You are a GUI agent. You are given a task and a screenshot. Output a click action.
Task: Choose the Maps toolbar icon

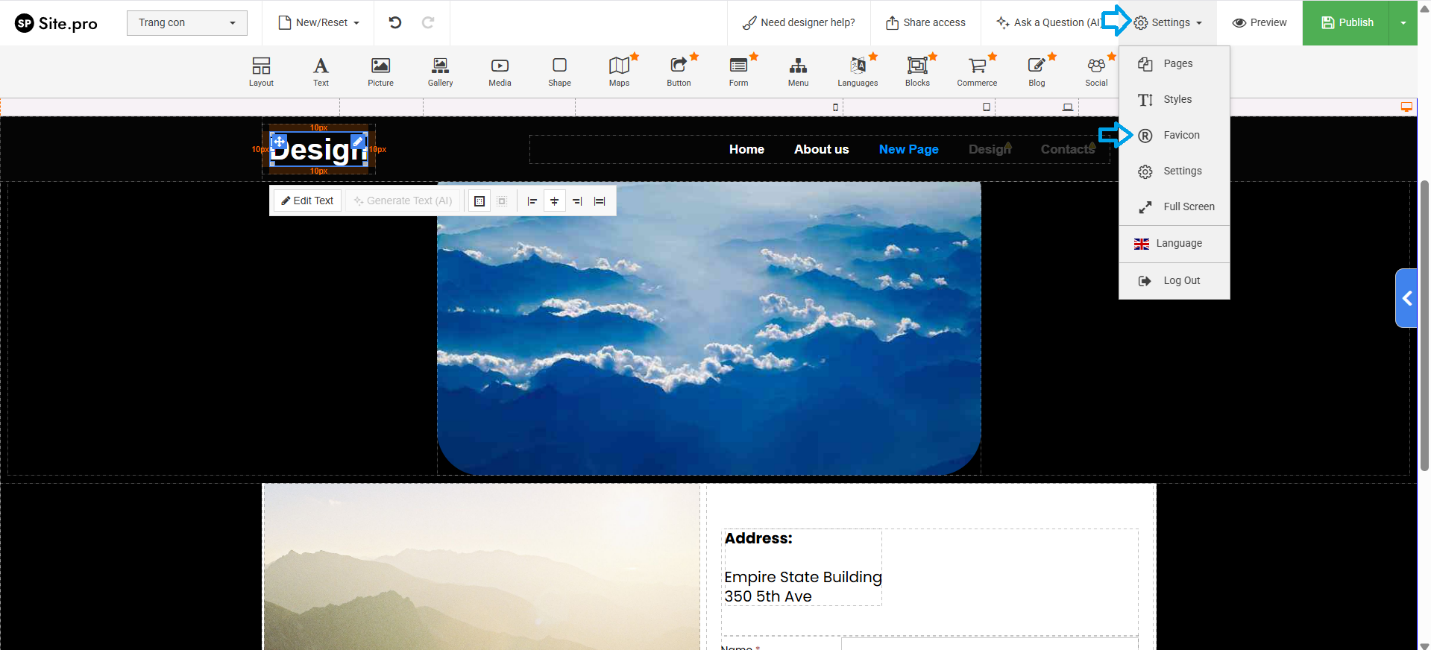619,71
